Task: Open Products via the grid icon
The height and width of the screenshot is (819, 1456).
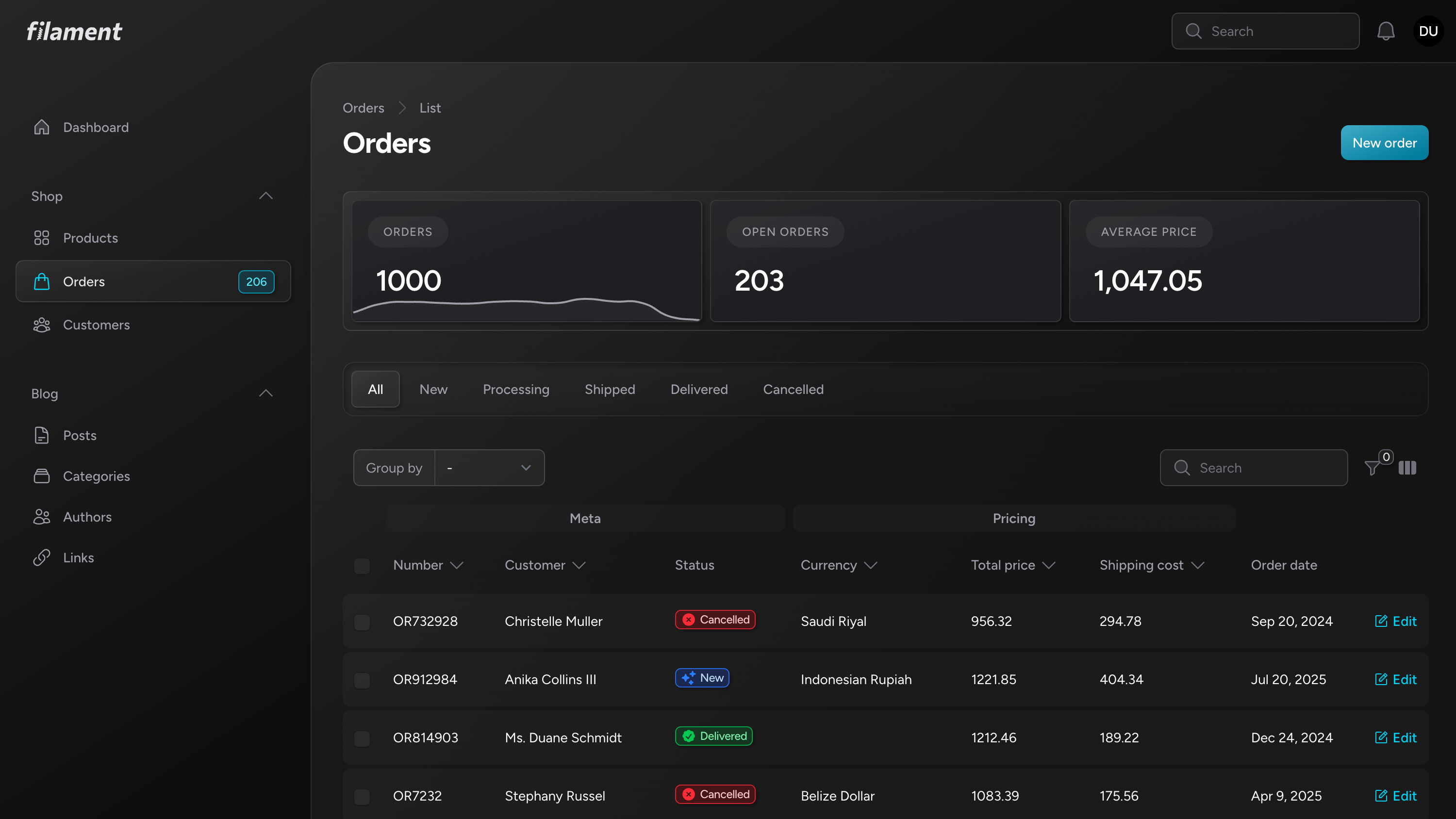Action: [x=42, y=238]
